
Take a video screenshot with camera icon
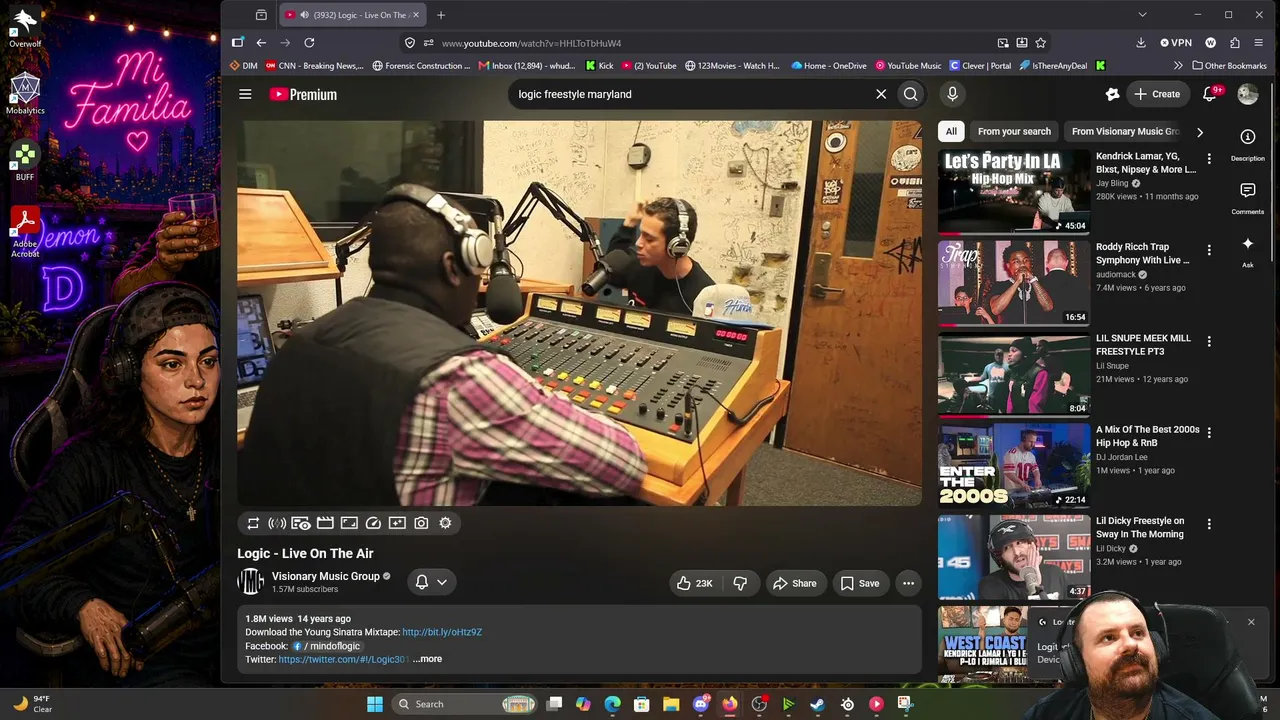(421, 523)
